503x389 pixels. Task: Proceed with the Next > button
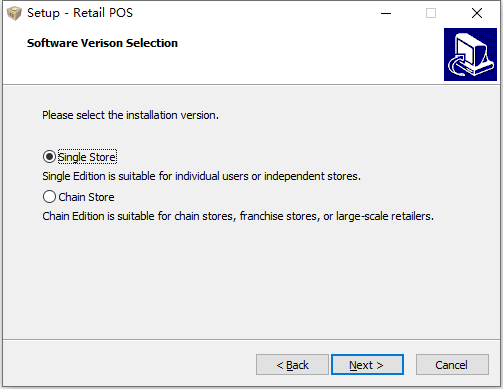pyautogui.click(x=367, y=365)
